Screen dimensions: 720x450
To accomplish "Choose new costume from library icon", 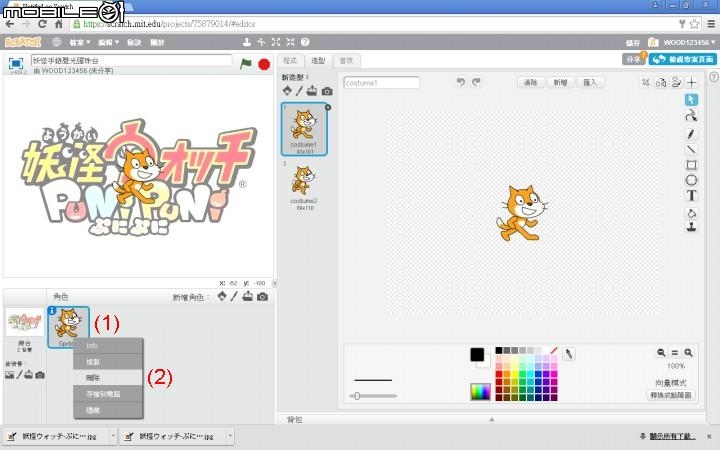I will pyautogui.click(x=287, y=90).
